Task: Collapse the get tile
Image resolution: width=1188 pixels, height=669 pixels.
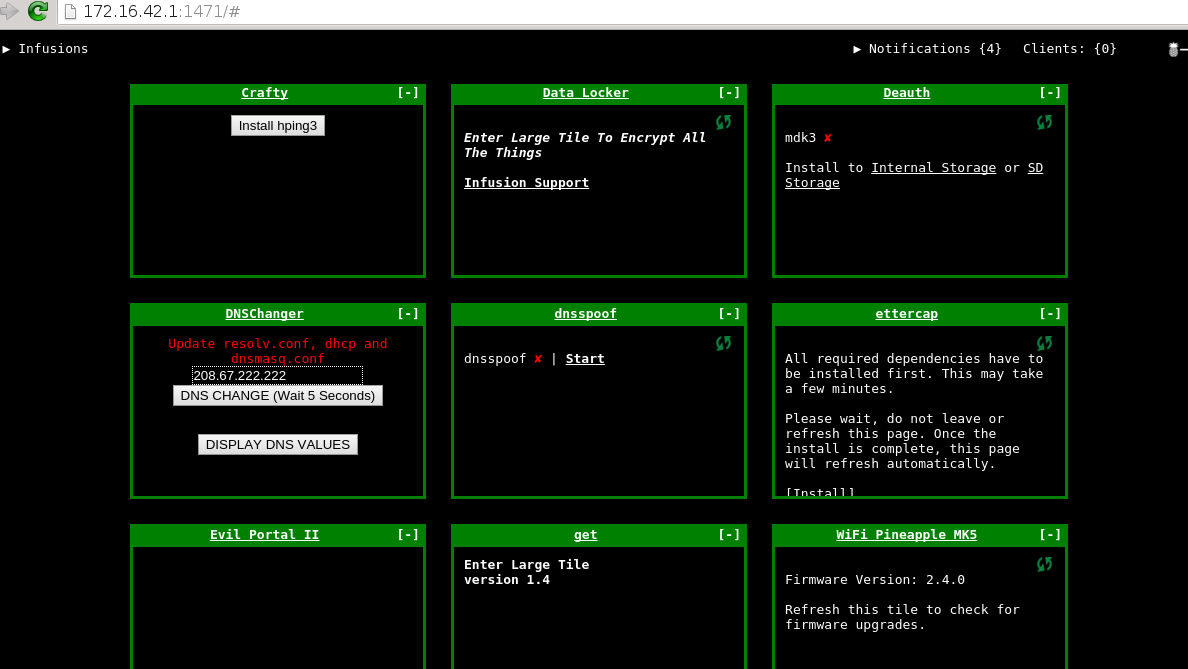Action: (729, 535)
